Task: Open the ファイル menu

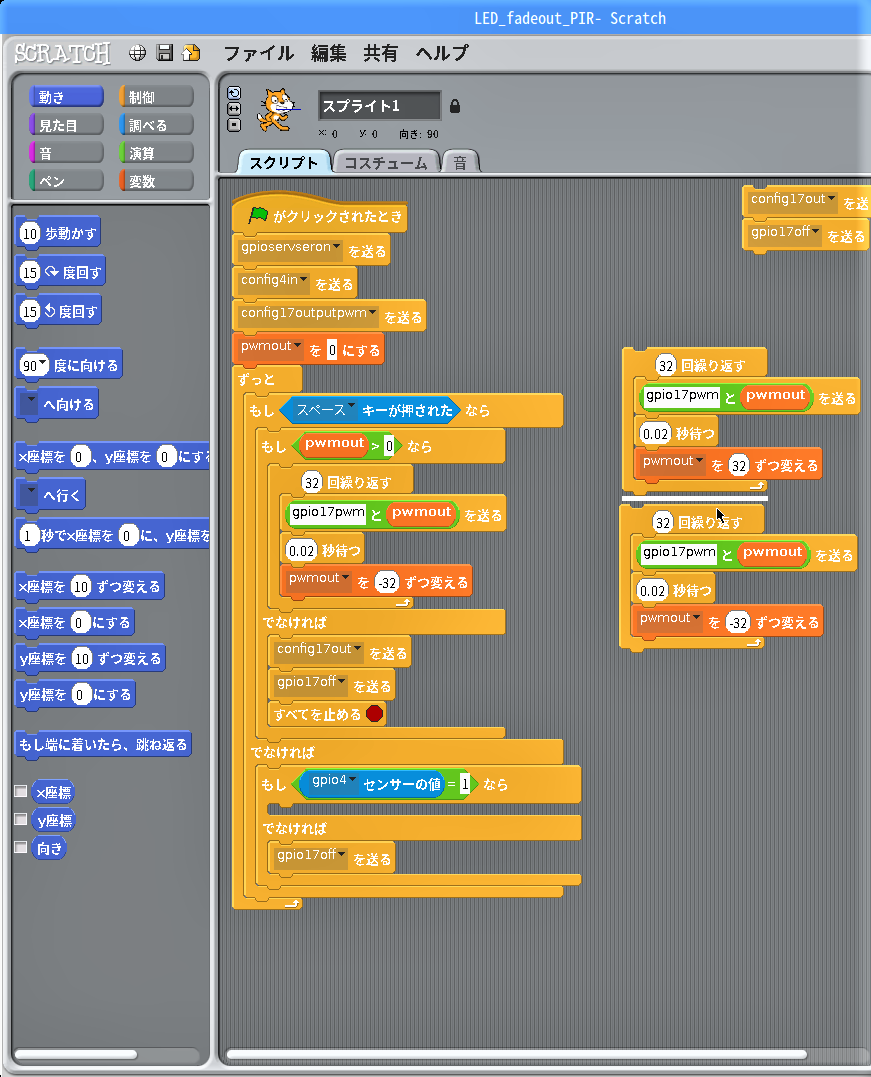Action: click(258, 53)
